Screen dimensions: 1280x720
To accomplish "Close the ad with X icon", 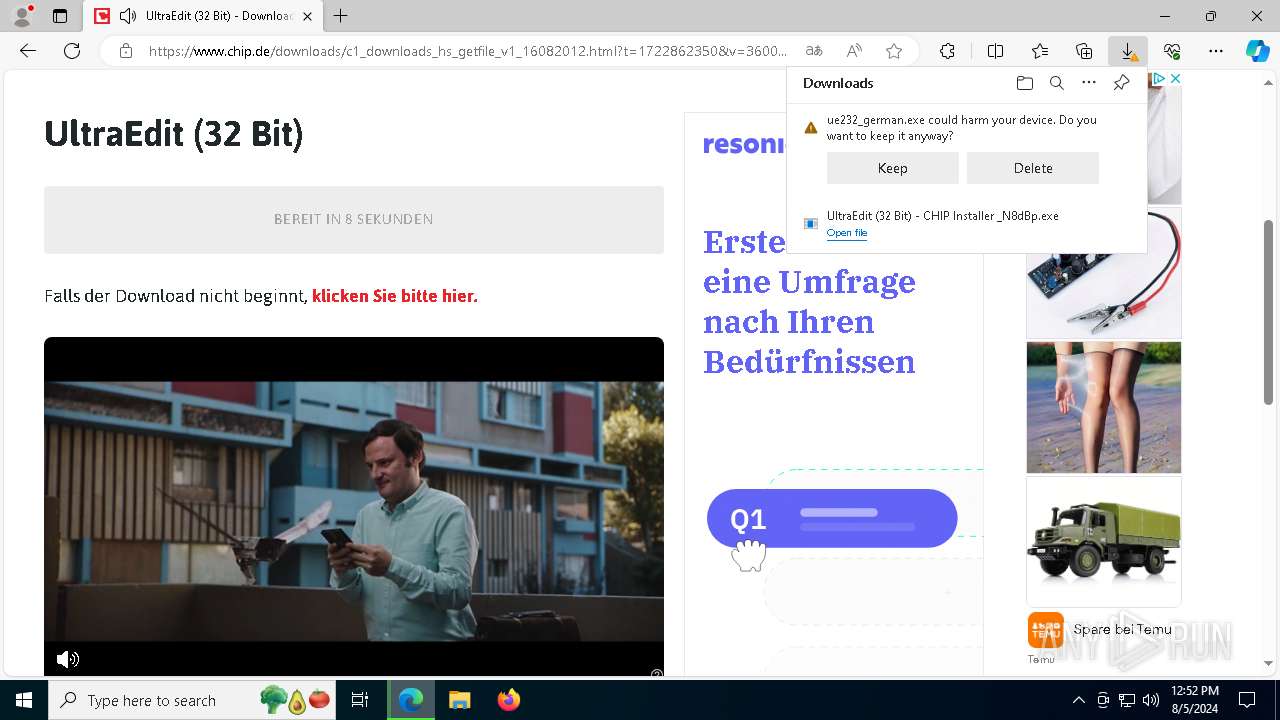I will click(1175, 78).
